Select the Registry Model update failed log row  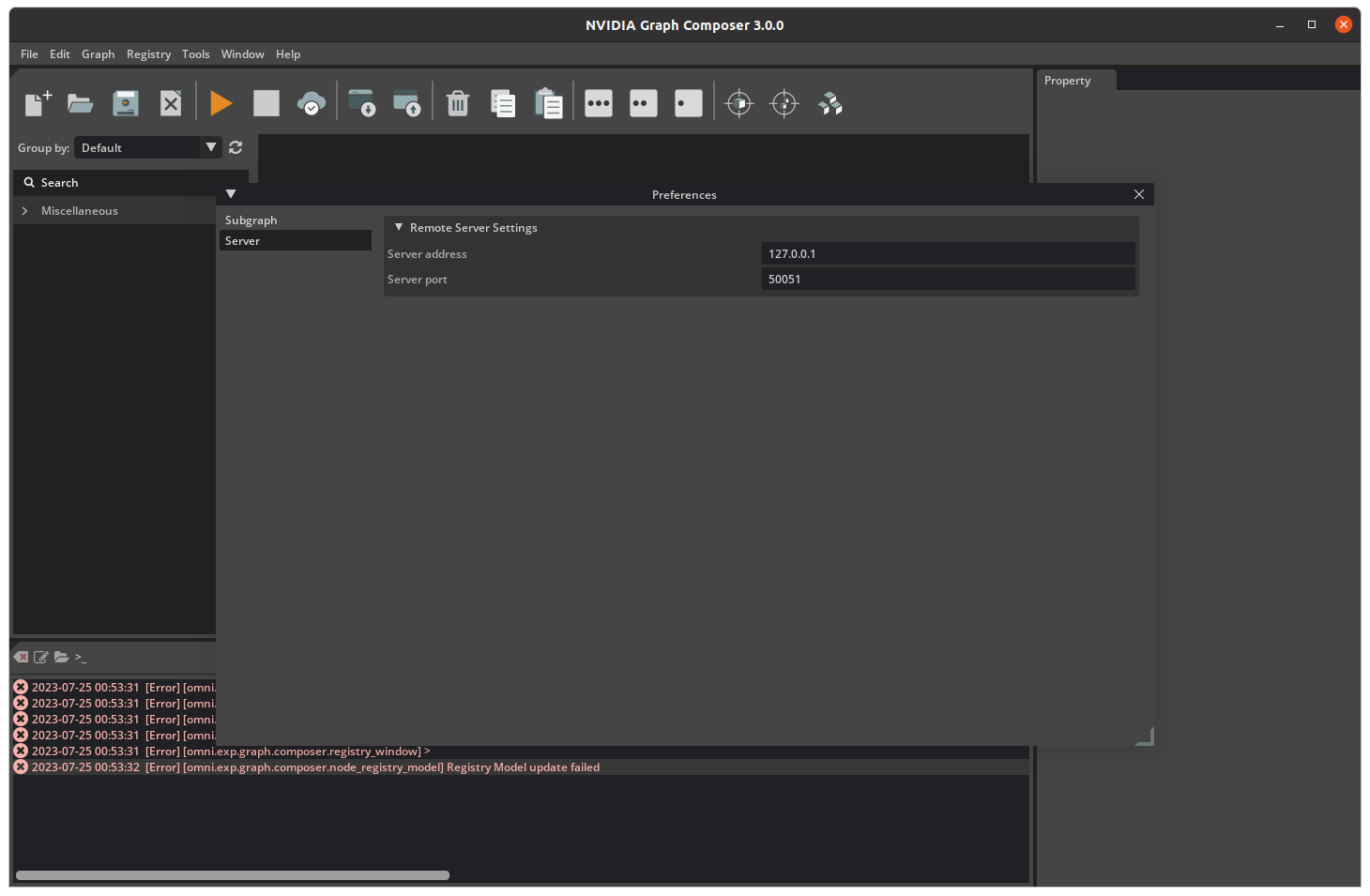point(521,767)
